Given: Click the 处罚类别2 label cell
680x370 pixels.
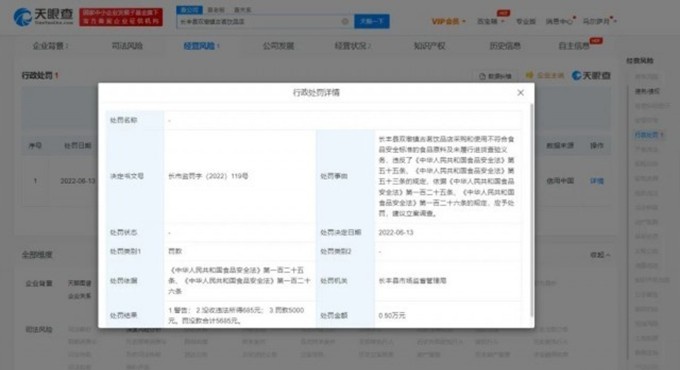Looking at the screenshot, I should (x=346, y=252).
